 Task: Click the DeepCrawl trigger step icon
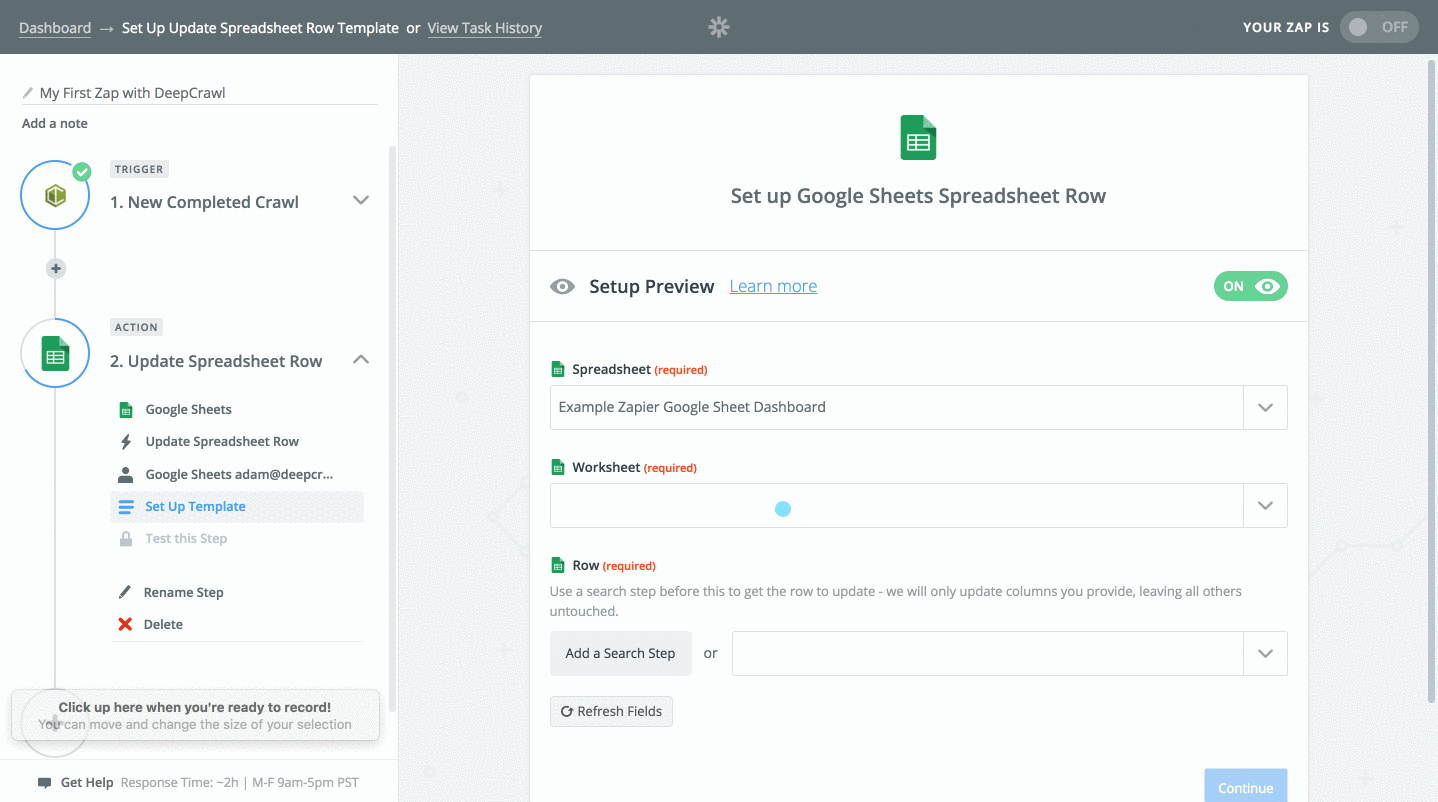pos(55,196)
